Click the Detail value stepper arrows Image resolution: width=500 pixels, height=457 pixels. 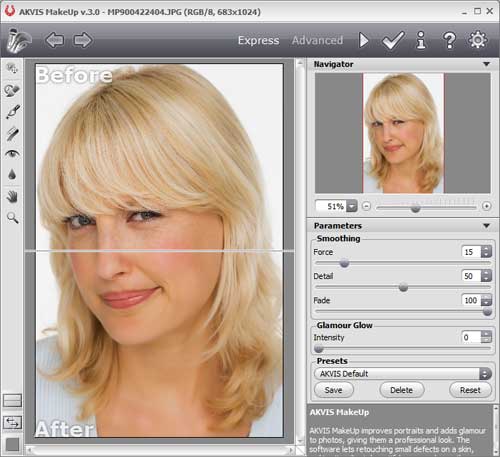coord(486,276)
